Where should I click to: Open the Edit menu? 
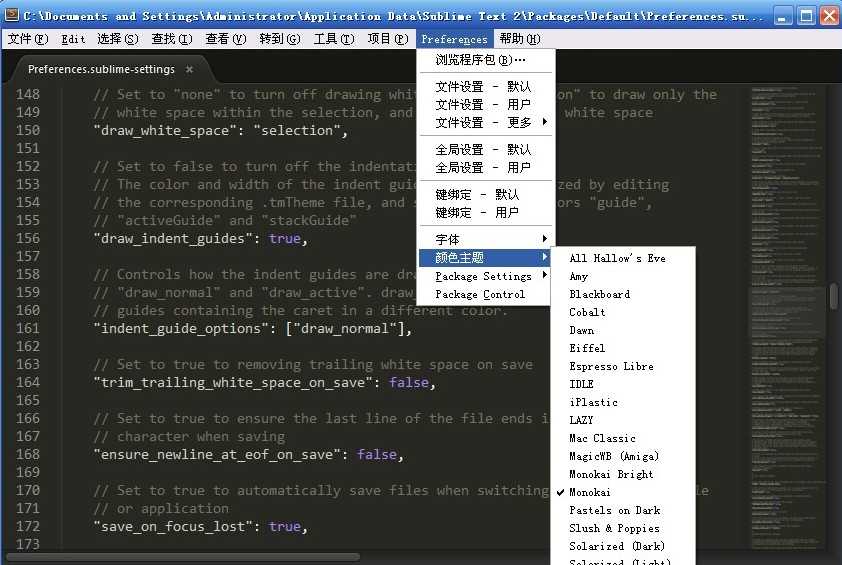[73, 39]
